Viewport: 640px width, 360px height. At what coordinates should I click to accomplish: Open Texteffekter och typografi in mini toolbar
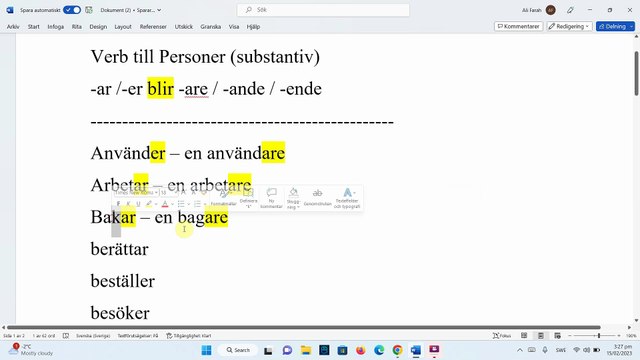[347, 198]
